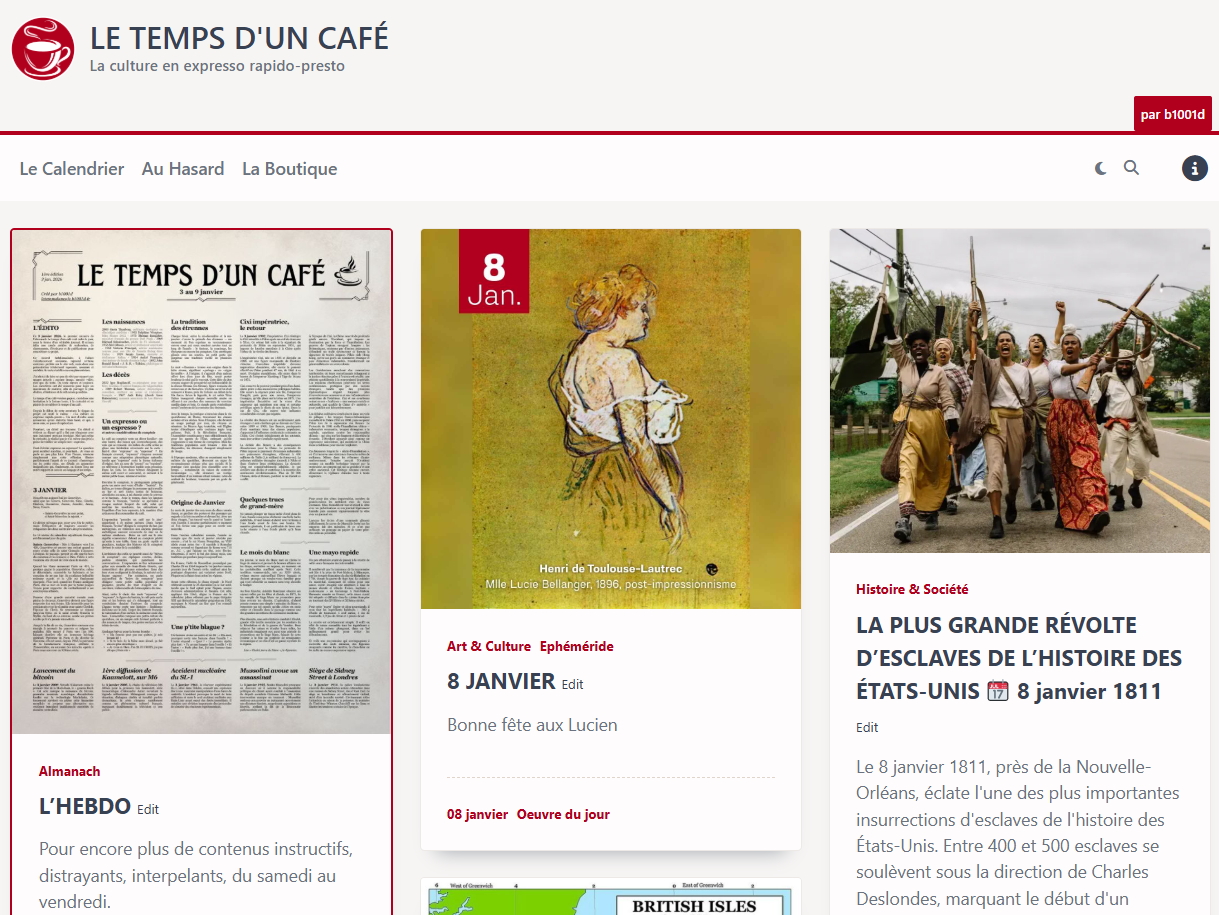Click the red coffee cup logo
This screenshot has width=1219, height=915.
[x=43, y=49]
